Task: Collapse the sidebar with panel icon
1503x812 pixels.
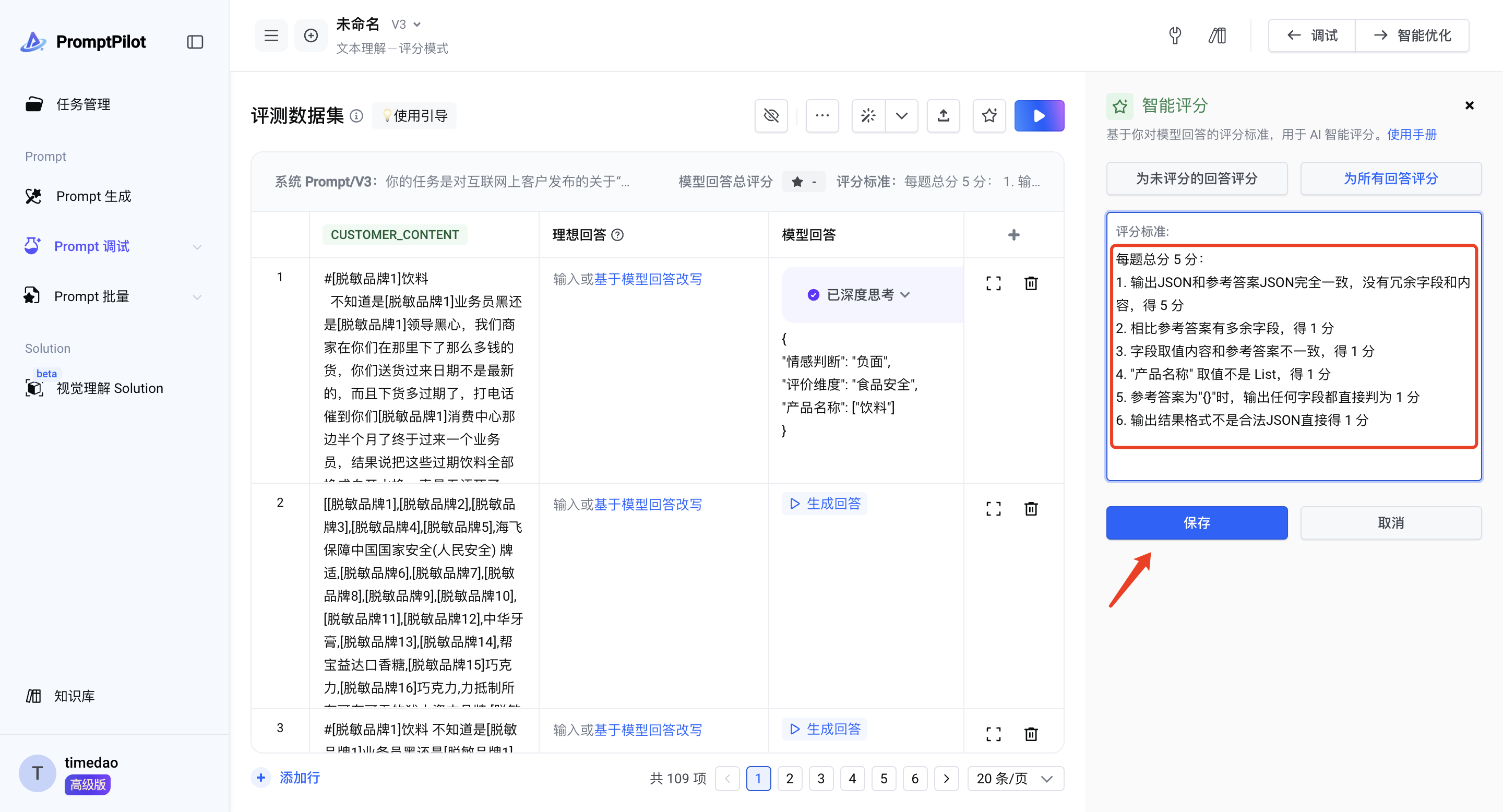Action: click(x=195, y=42)
